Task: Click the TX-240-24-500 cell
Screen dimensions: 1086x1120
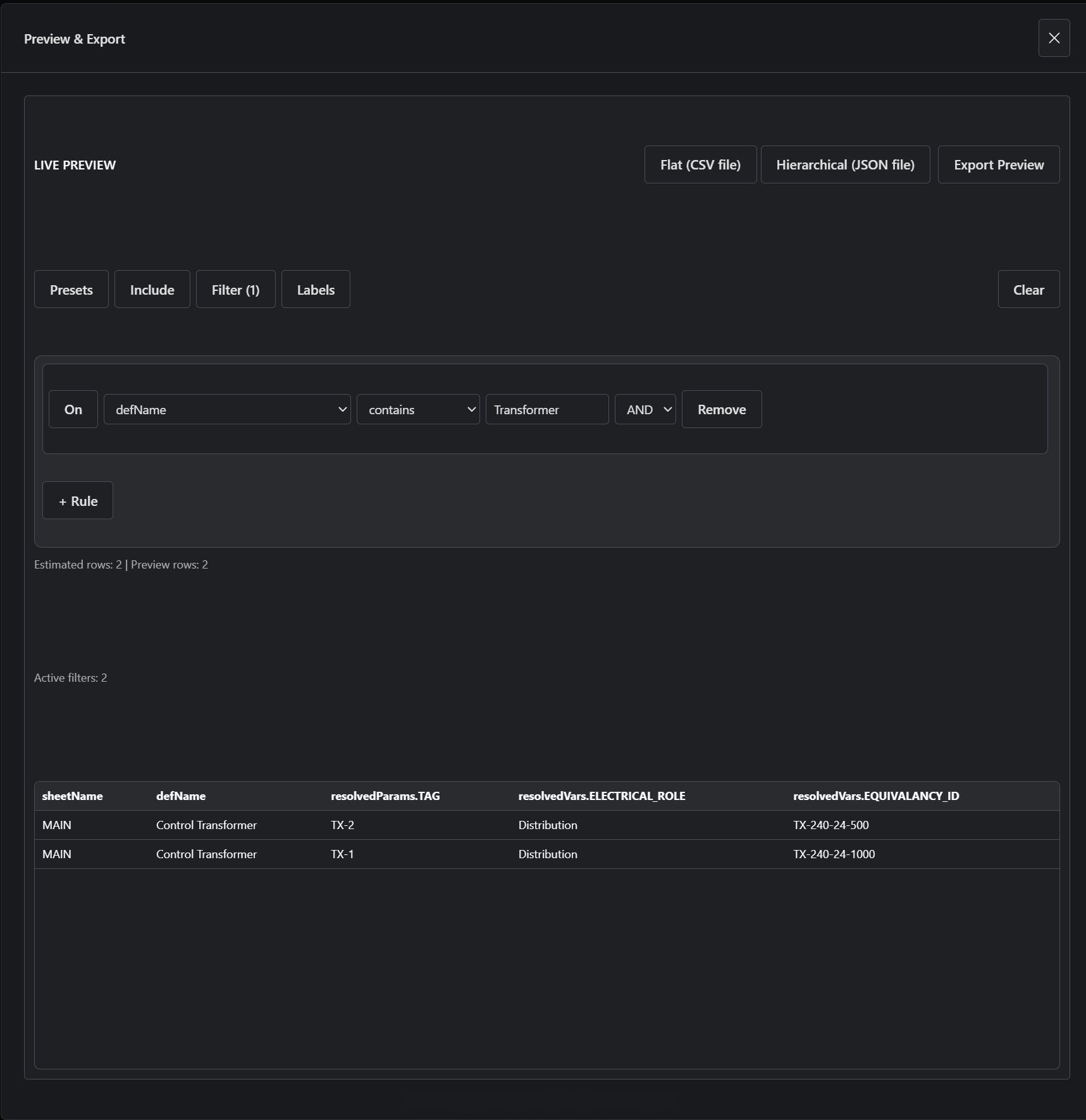Action: click(x=830, y=825)
